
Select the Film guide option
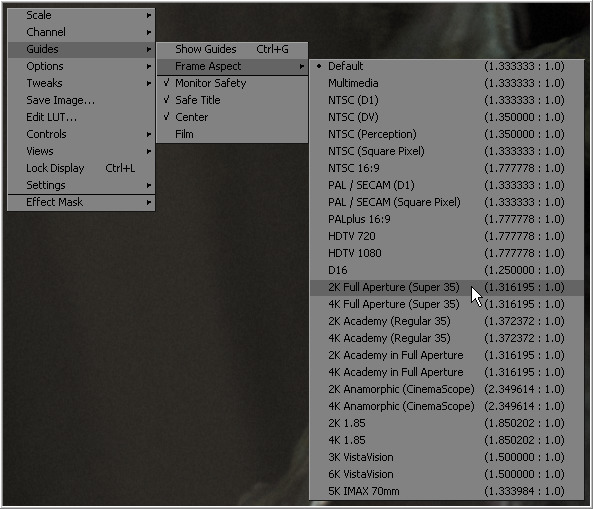click(232, 134)
